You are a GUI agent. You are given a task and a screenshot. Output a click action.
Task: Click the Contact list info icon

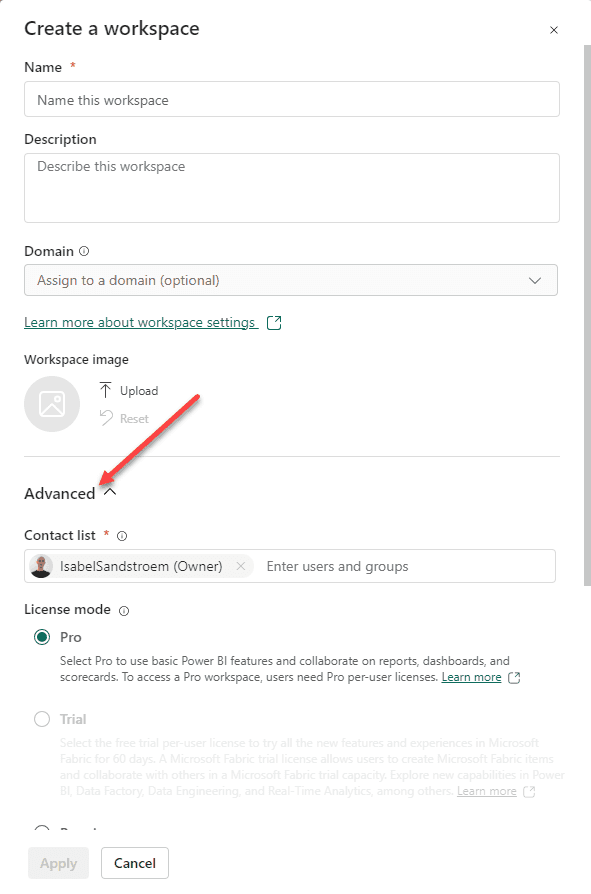coord(122,536)
